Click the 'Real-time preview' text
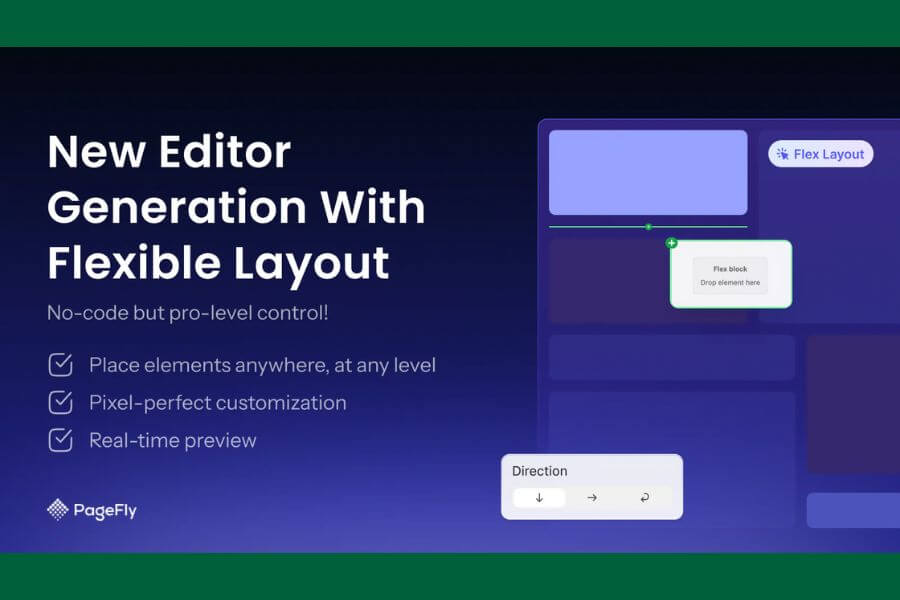The width and height of the screenshot is (900, 600). (x=172, y=440)
